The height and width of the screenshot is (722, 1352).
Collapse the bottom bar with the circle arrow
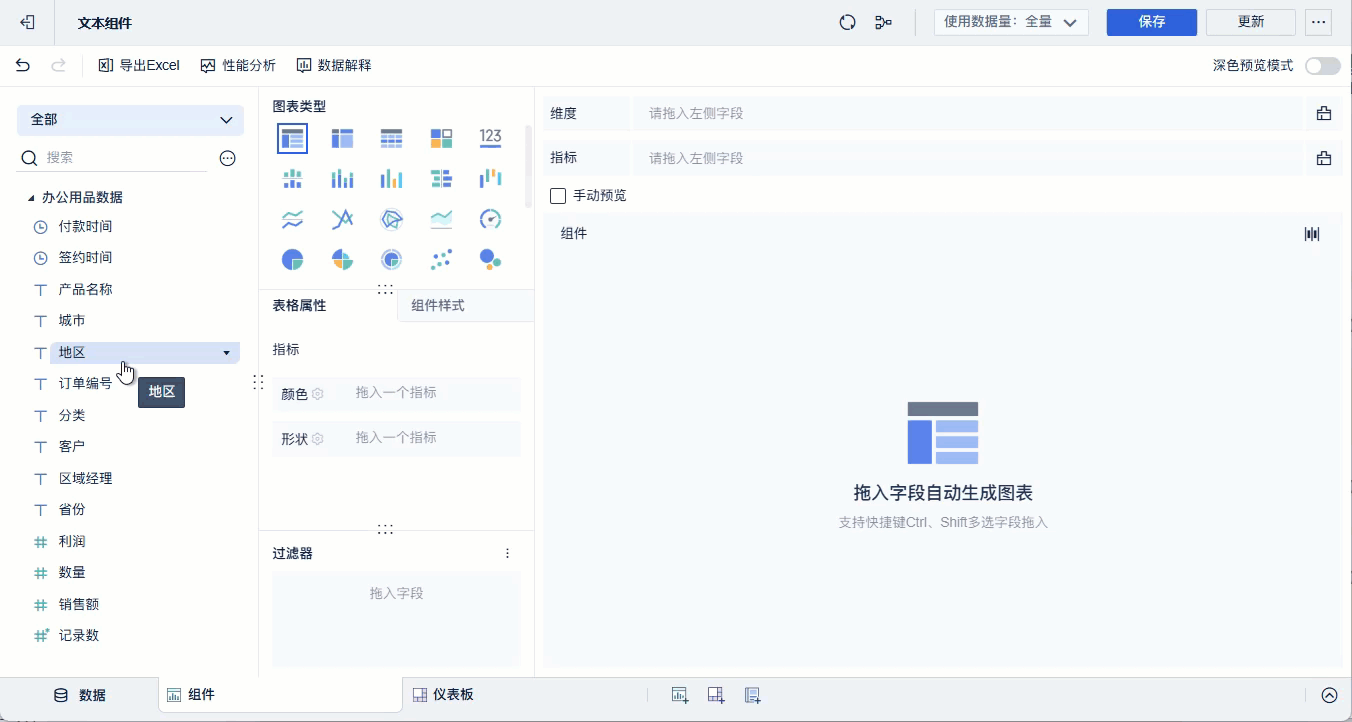tap(1329, 696)
